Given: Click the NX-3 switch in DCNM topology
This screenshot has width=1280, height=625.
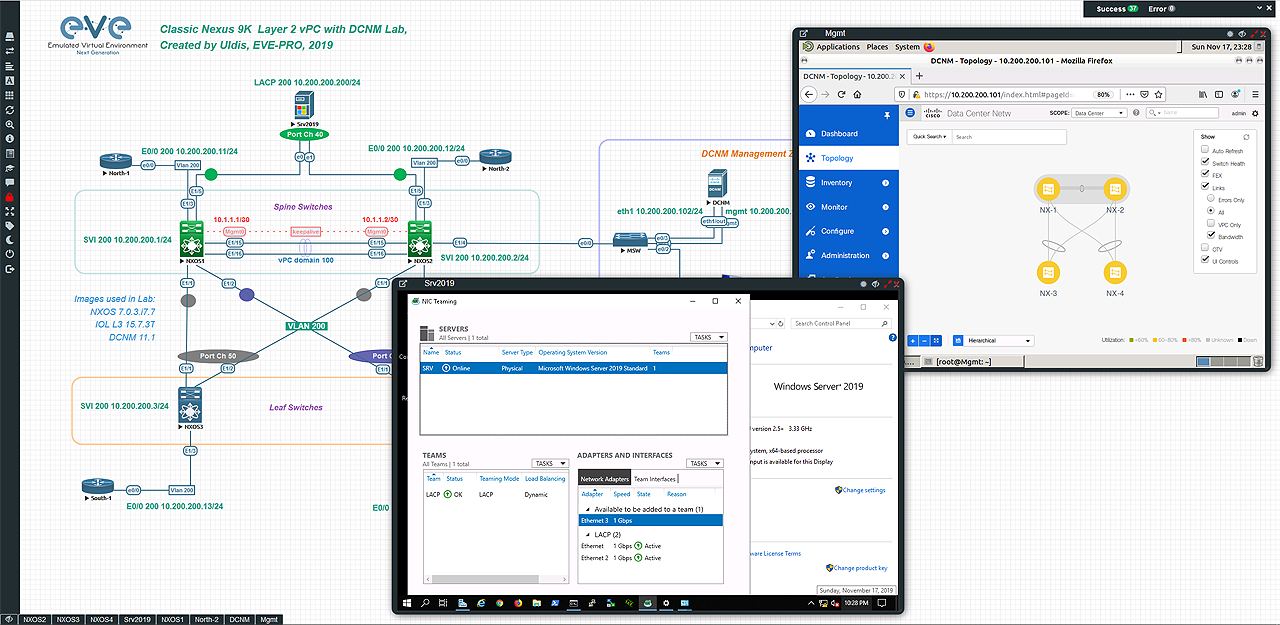Looking at the screenshot, I should point(1048,272).
